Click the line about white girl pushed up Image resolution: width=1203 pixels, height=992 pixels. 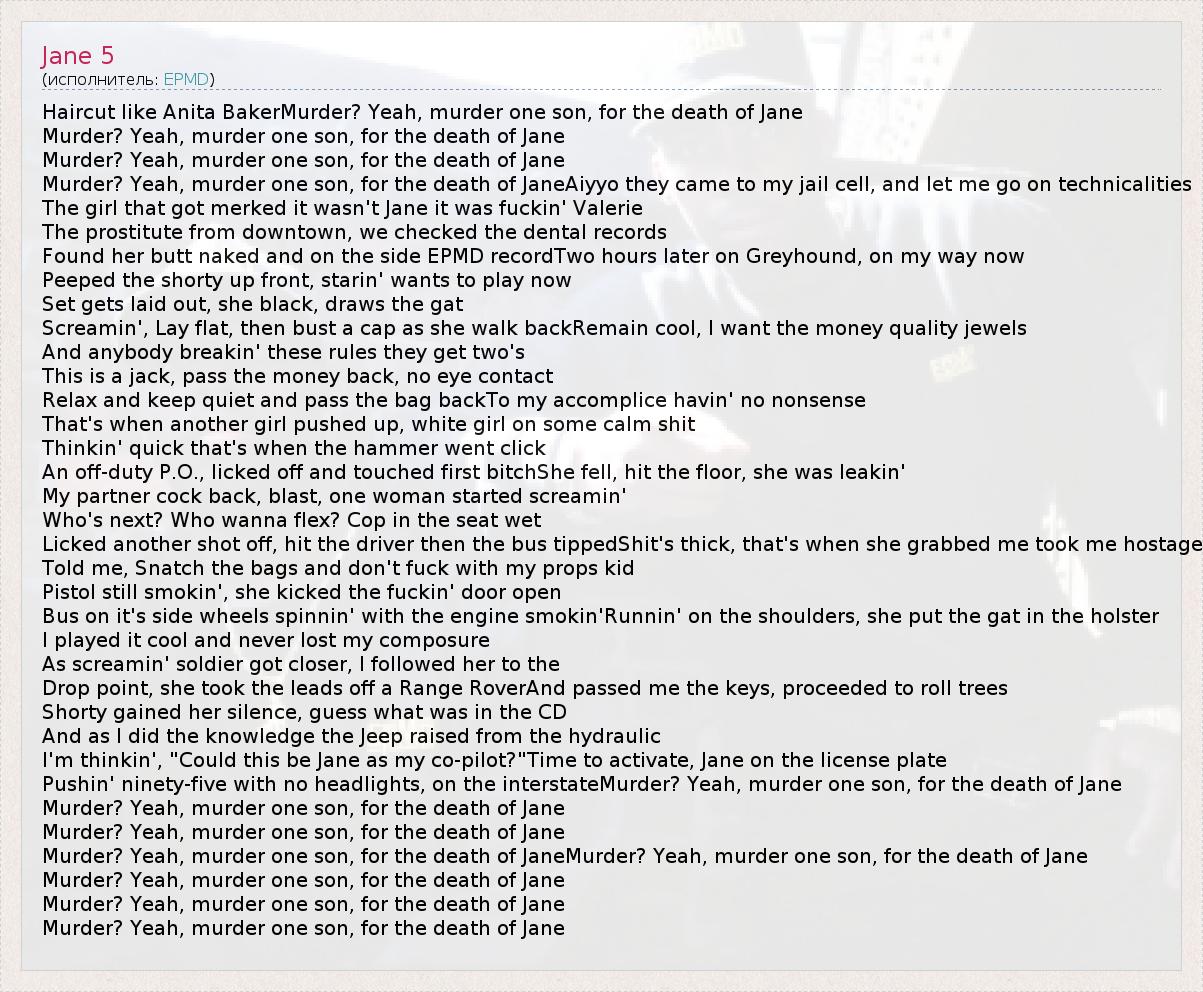click(368, 424)
